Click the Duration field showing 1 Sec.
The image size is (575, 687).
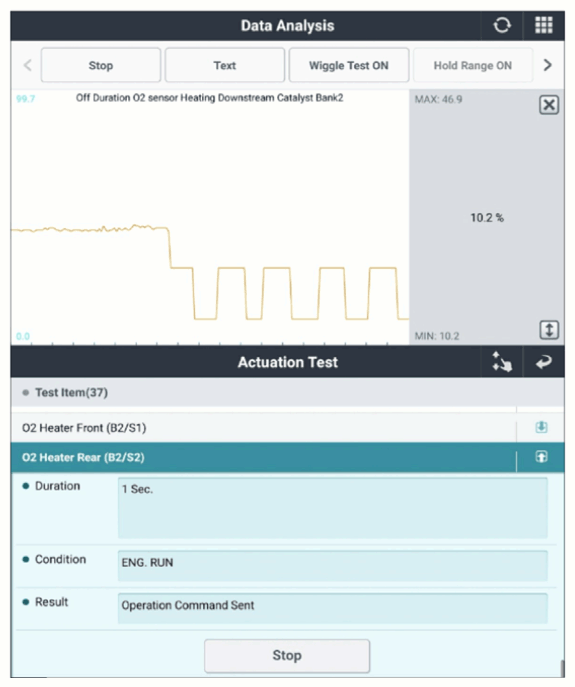[332, 508]
